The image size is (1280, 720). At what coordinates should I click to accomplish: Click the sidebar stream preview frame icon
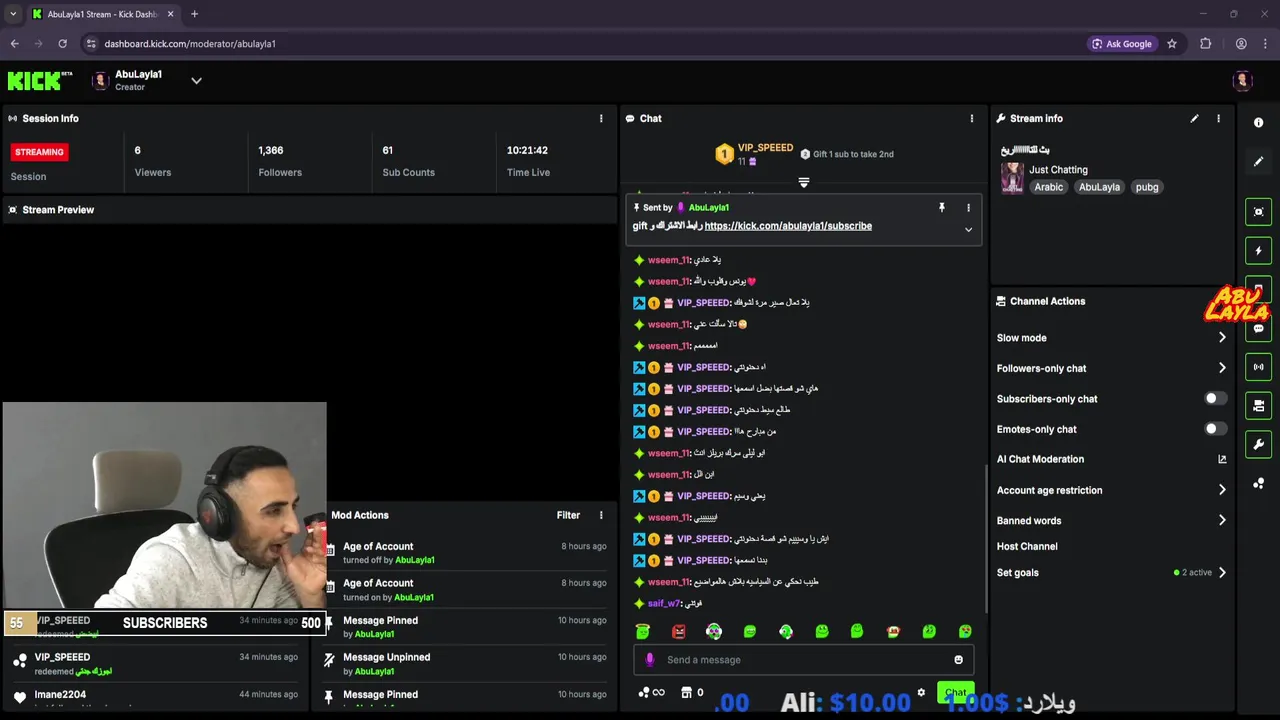[x=1259, y=211]
